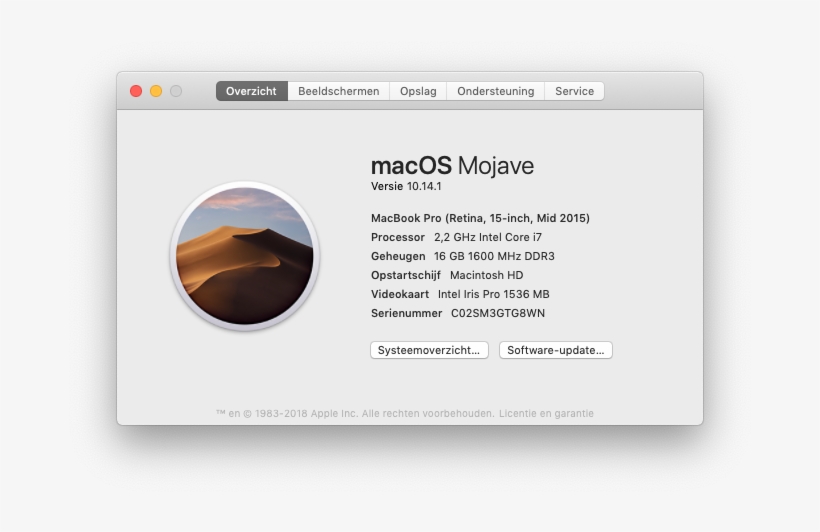
Task: Open the Licentie en garantie link
Action: tap(546, 413)
